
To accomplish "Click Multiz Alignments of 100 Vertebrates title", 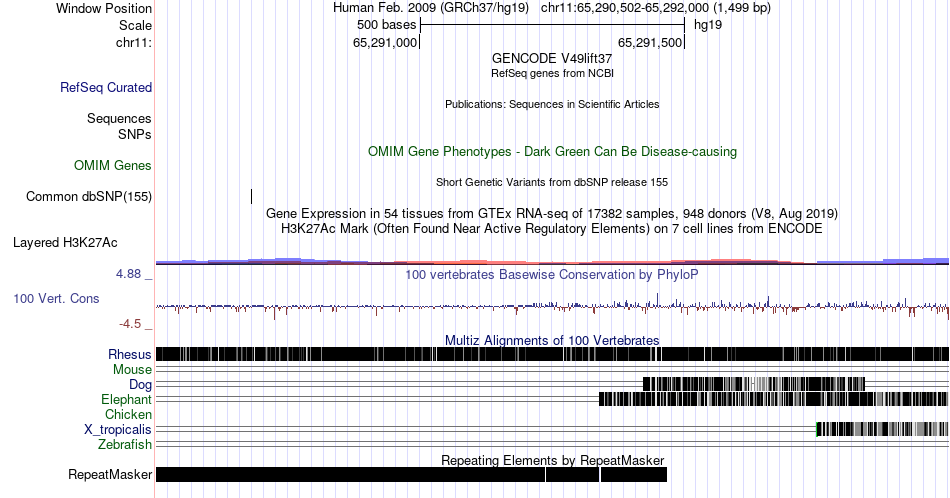I will point(552,340).
